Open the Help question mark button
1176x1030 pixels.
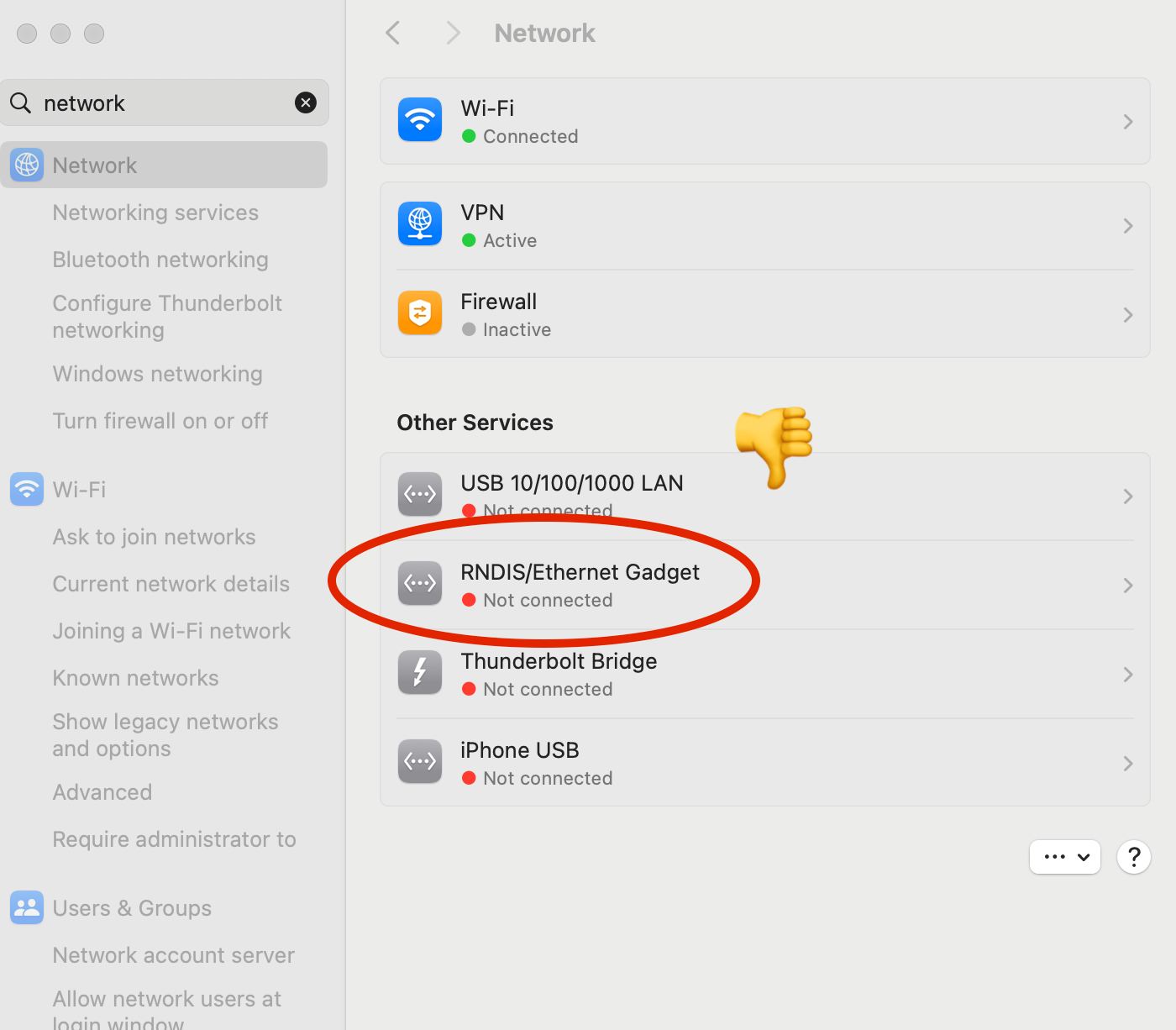click(1134, 857)
